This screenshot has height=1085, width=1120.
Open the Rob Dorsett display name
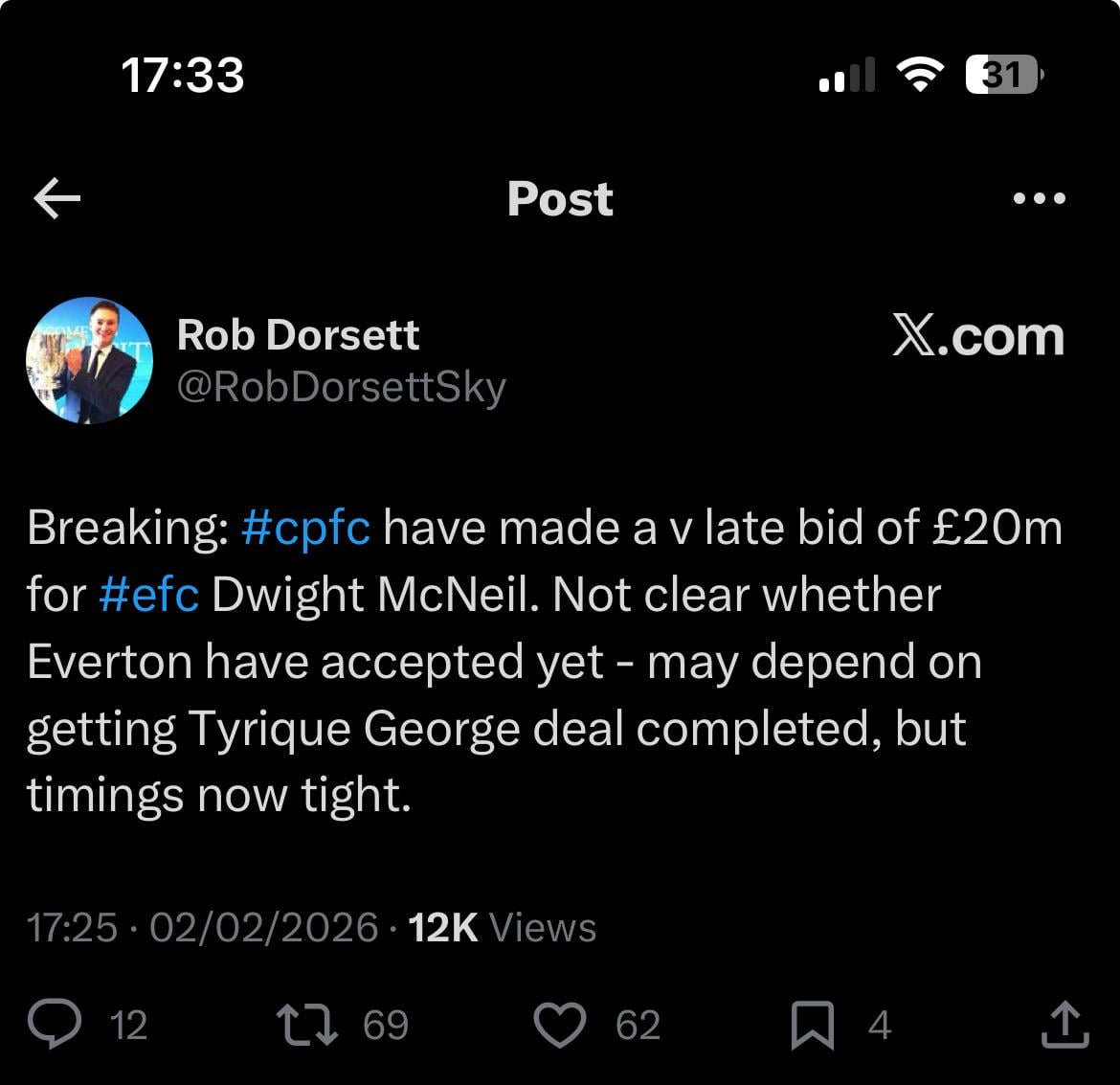298,334
